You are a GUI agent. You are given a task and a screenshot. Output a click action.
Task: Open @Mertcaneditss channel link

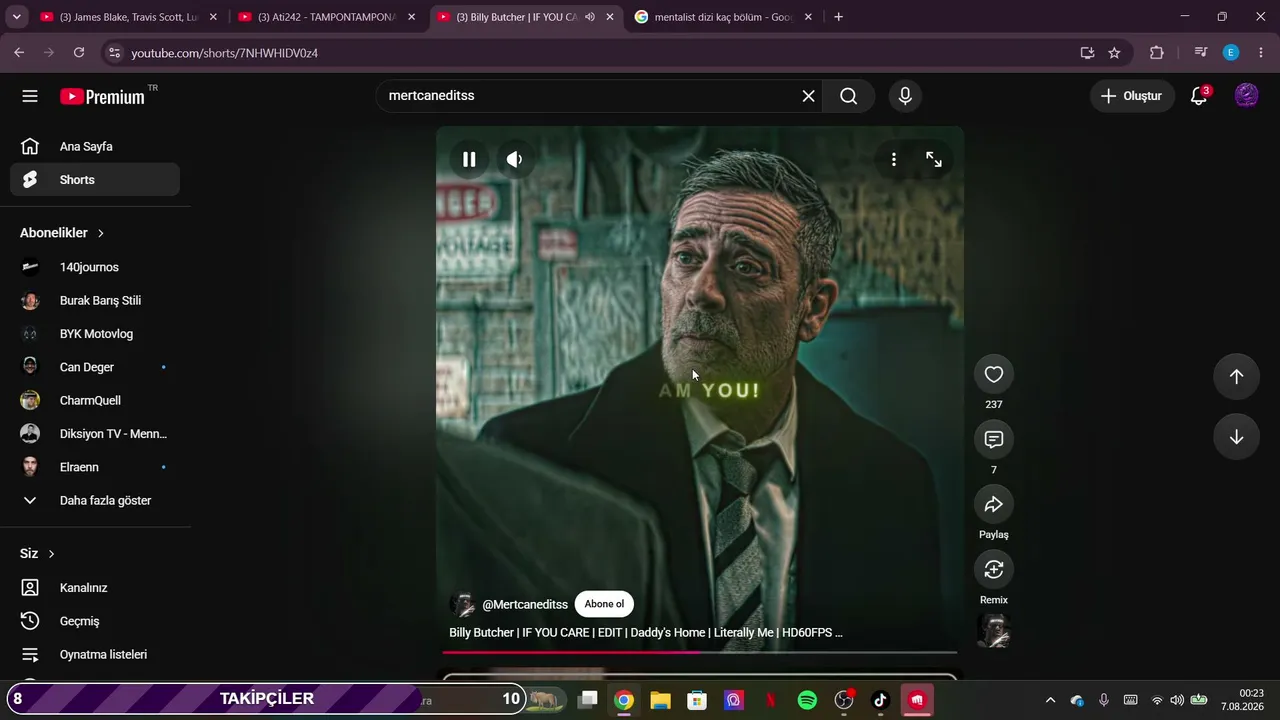525,604
